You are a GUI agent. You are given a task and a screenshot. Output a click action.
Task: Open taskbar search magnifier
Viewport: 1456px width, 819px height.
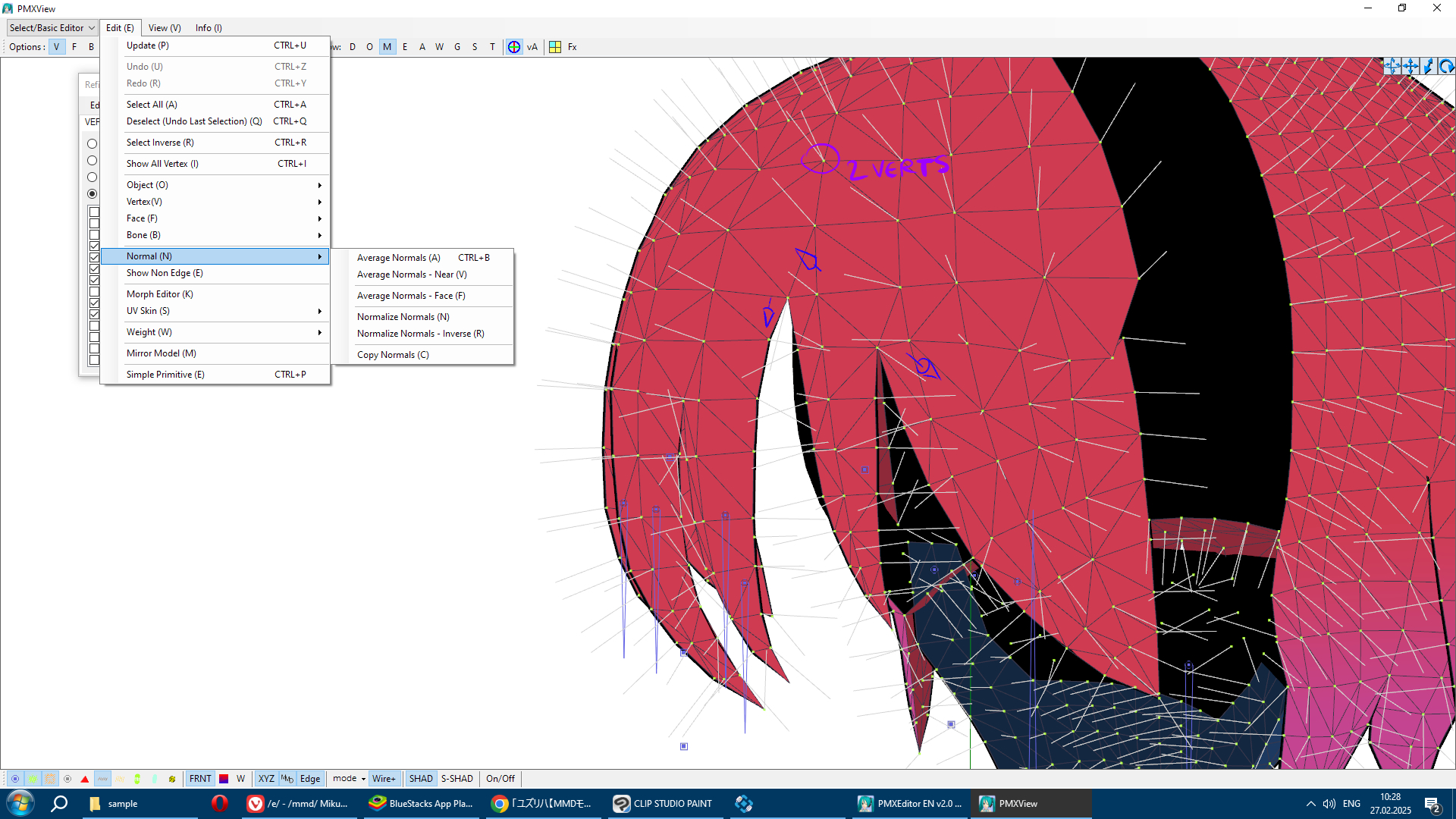pos(59,803)
